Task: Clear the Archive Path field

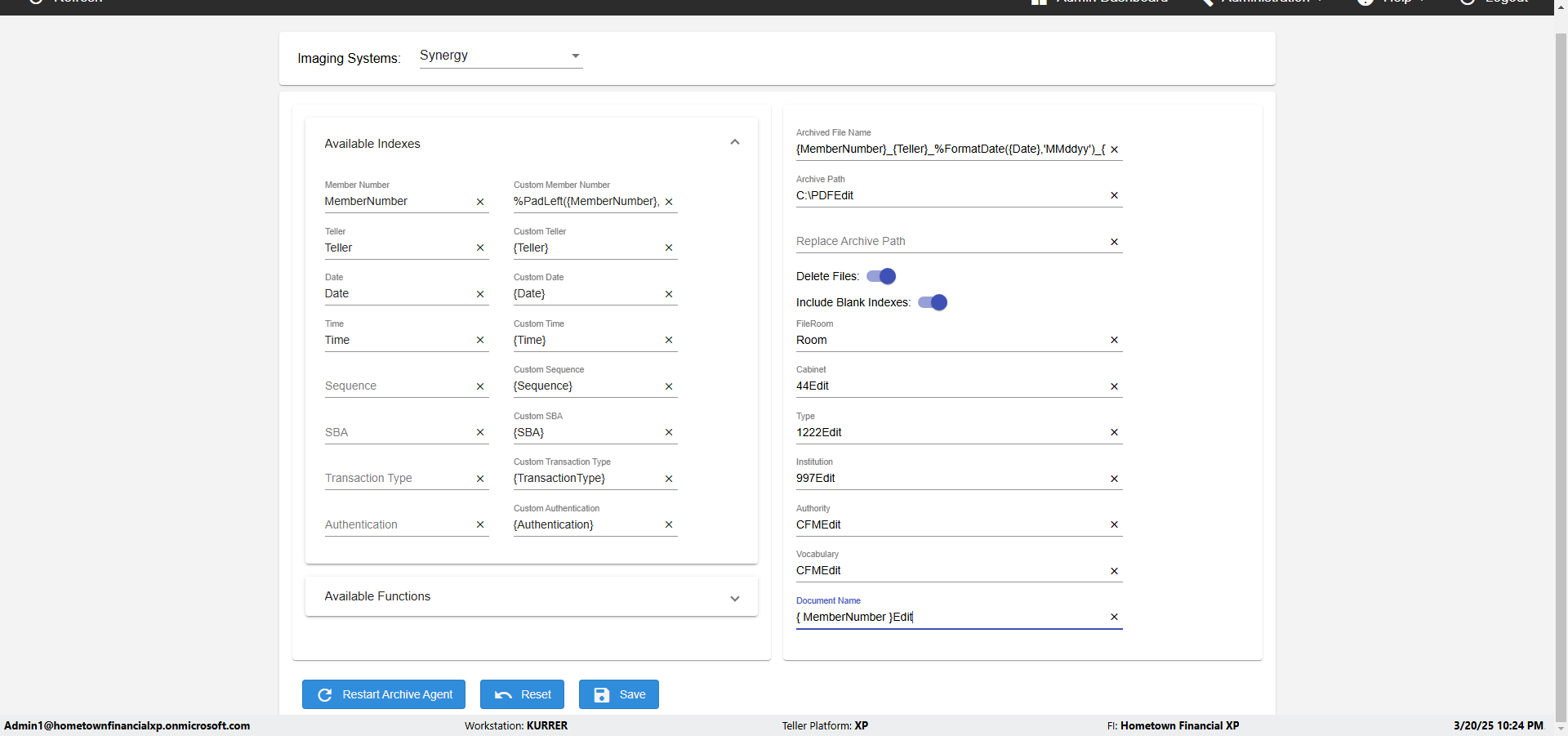Action: pyautogui.click(x=1114, y=195)
